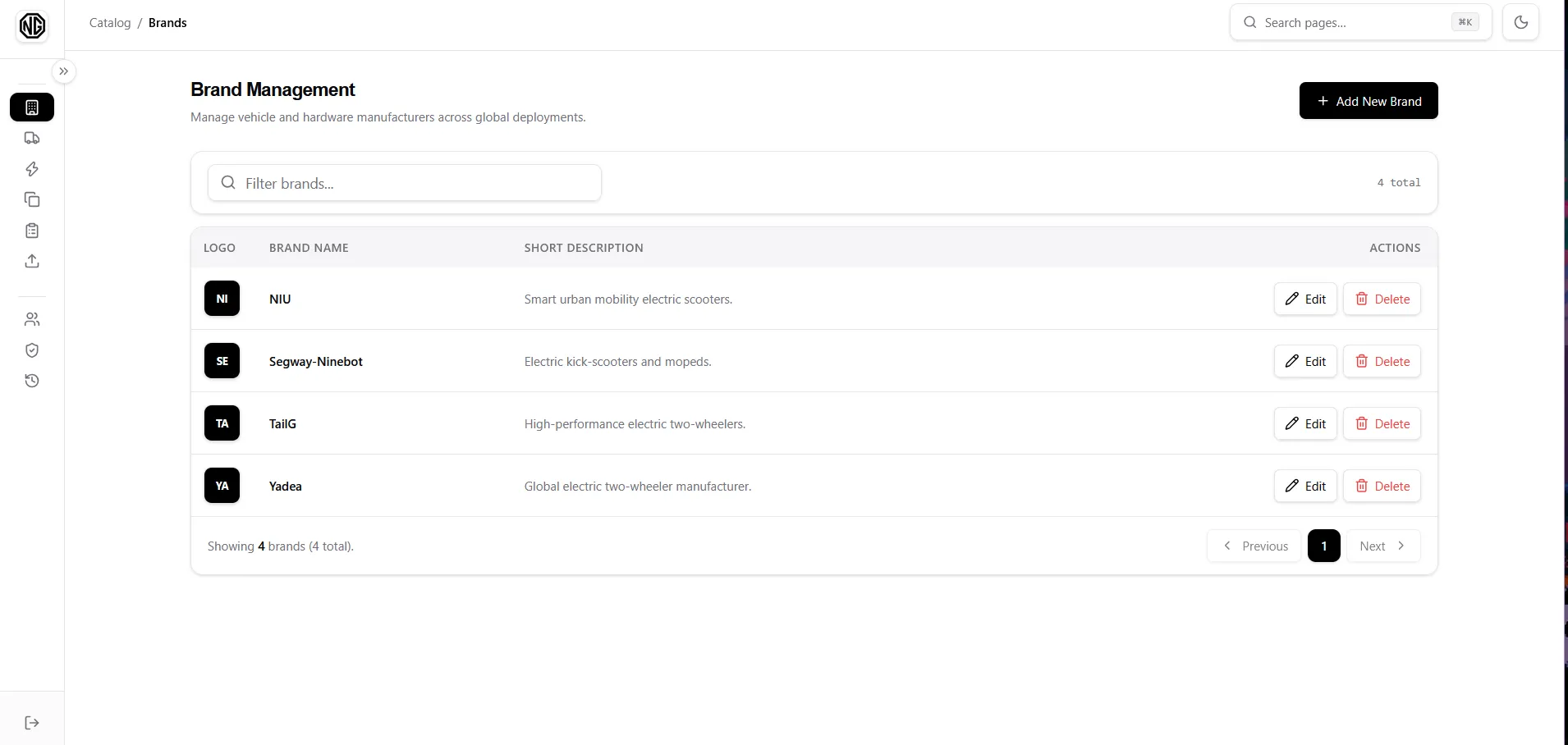Delete the NIU brand
Viewport: 1568px width, 745px height.
(1382, 299)
